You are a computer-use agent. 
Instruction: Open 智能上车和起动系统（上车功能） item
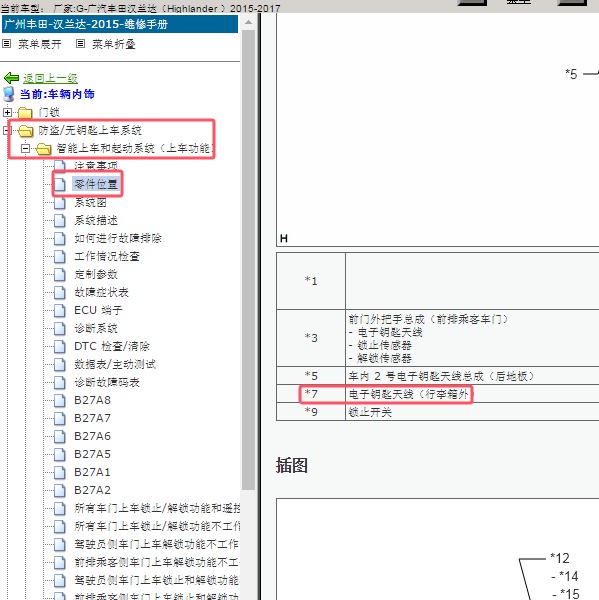[134, 148]
